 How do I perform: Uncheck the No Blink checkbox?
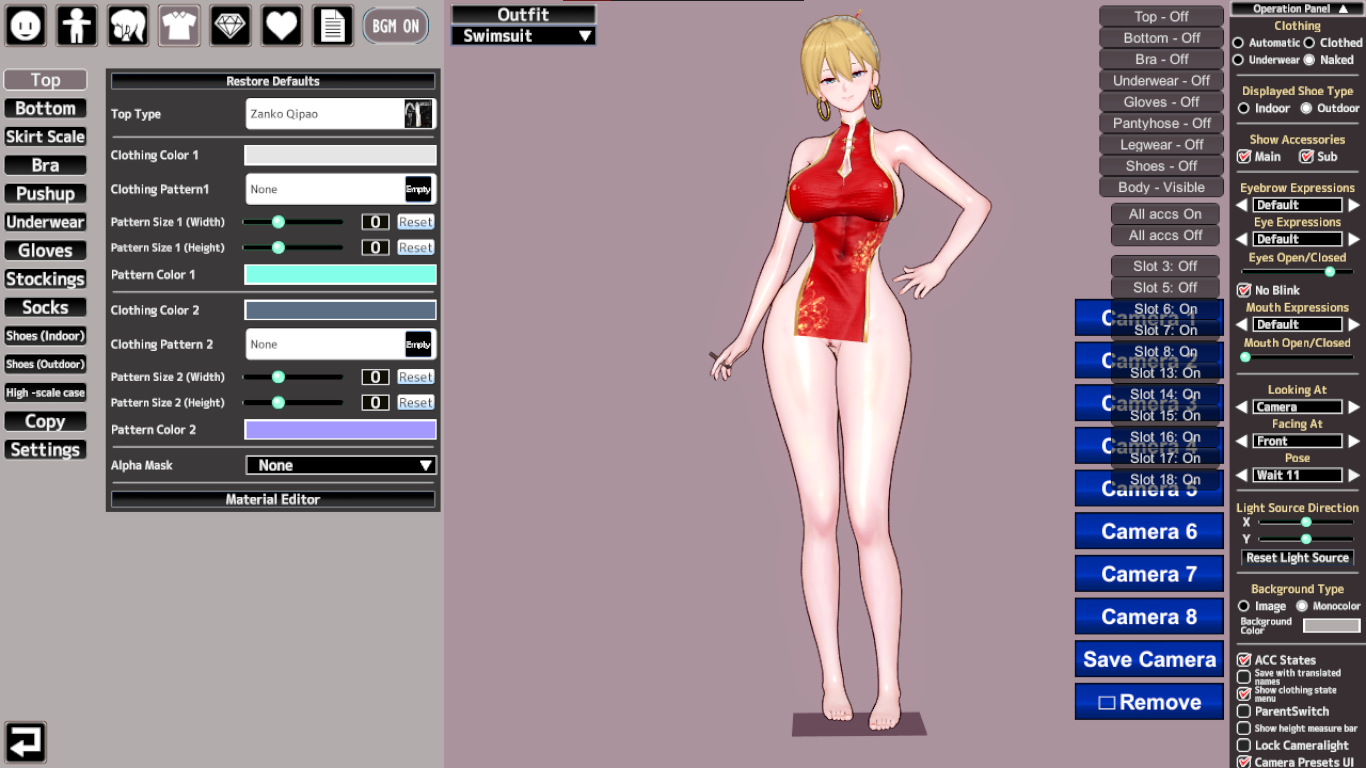pos(1244,290)
